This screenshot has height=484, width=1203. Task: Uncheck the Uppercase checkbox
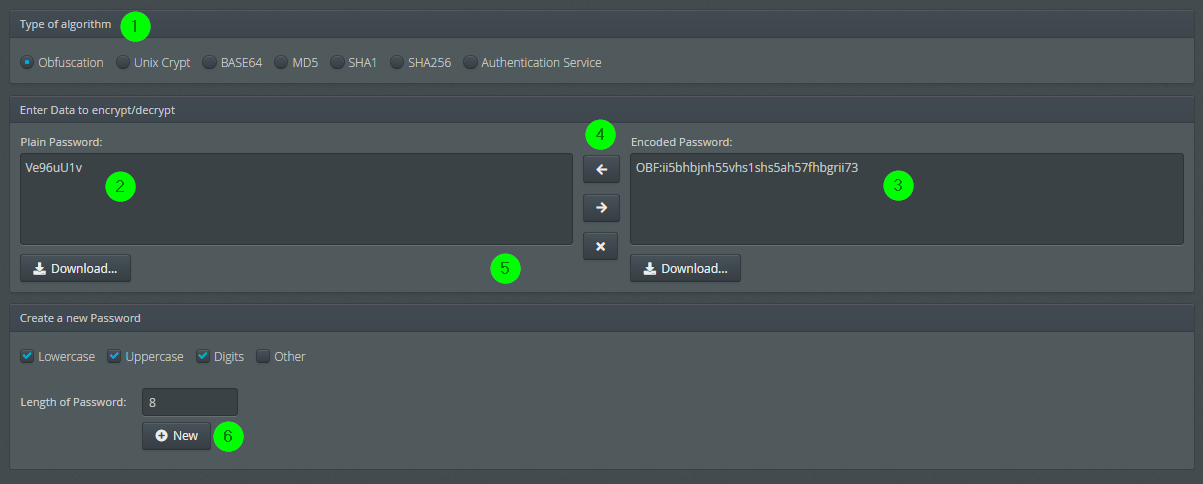(114, 356)
